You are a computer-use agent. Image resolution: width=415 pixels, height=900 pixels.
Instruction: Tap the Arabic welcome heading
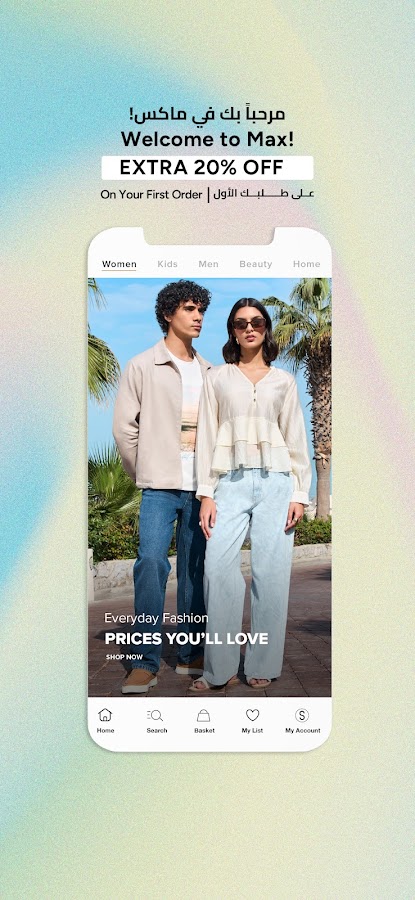click(207, 114)
